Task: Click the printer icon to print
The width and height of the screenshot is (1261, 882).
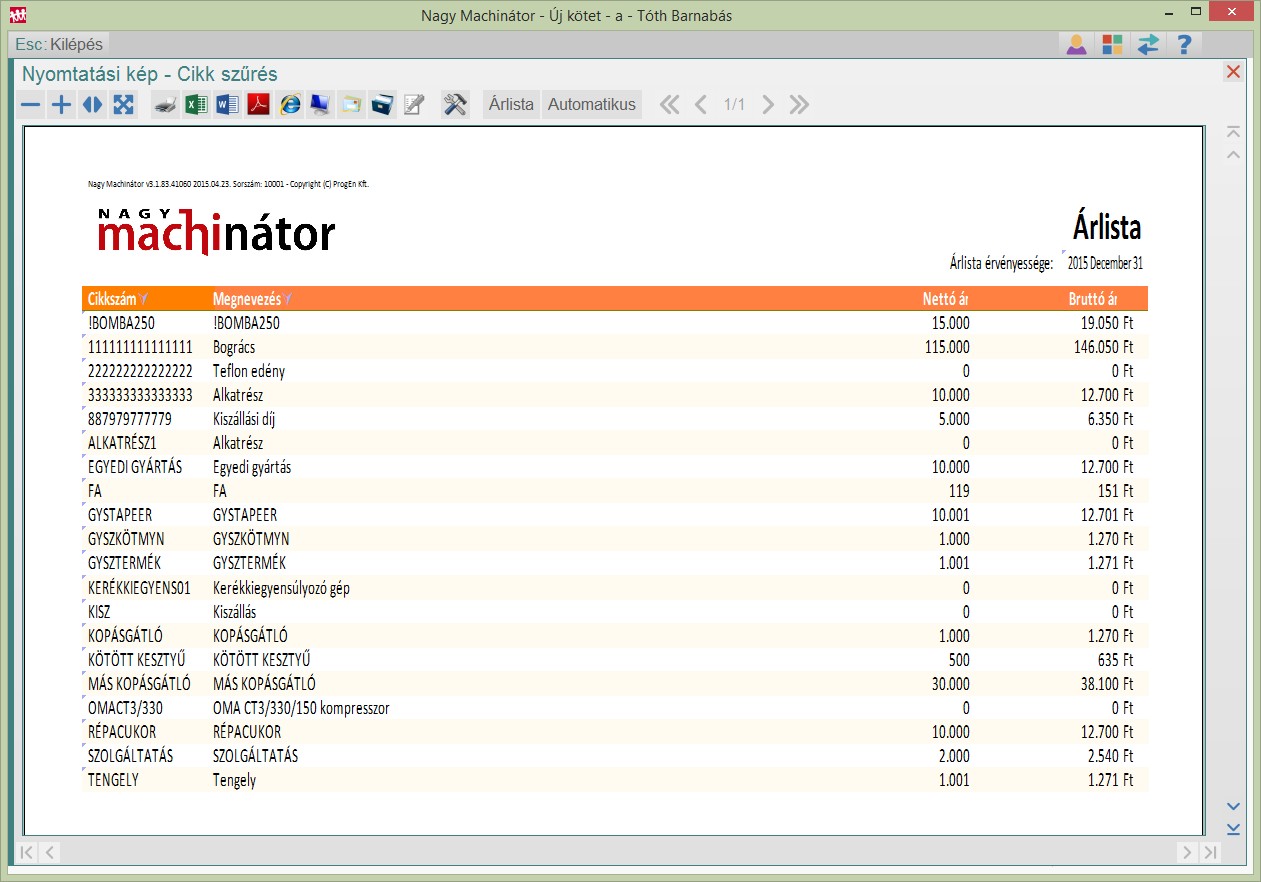Action: (x=166, y=105)
